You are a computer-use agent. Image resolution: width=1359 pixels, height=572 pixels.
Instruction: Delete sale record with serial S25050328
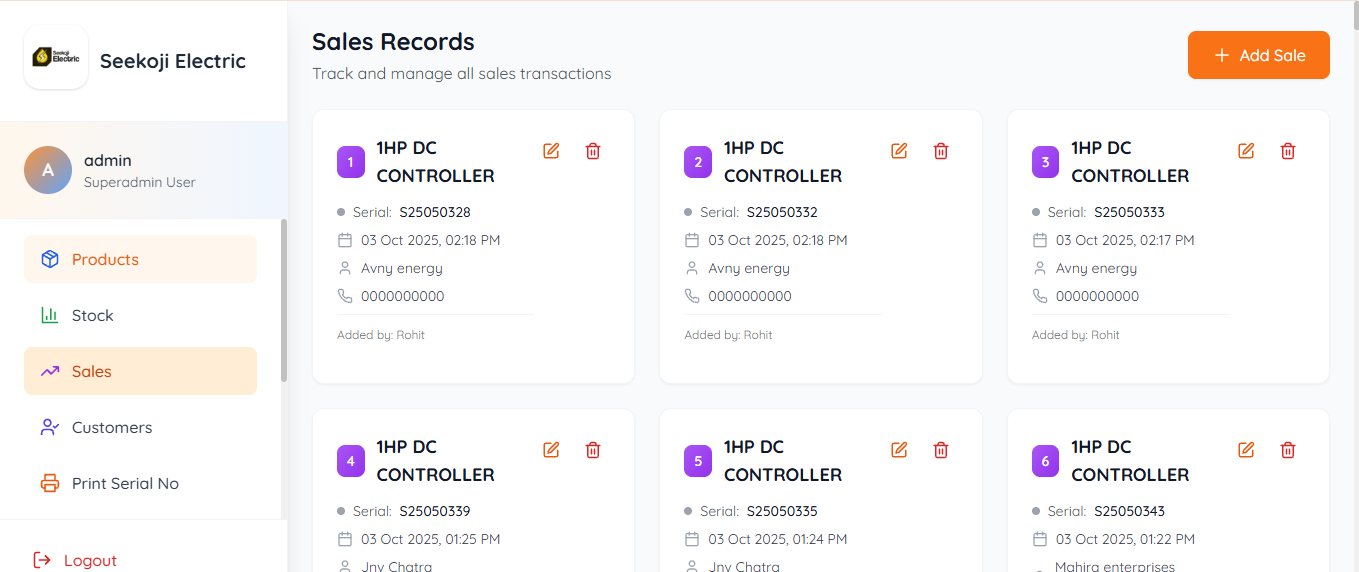(593, 151)
